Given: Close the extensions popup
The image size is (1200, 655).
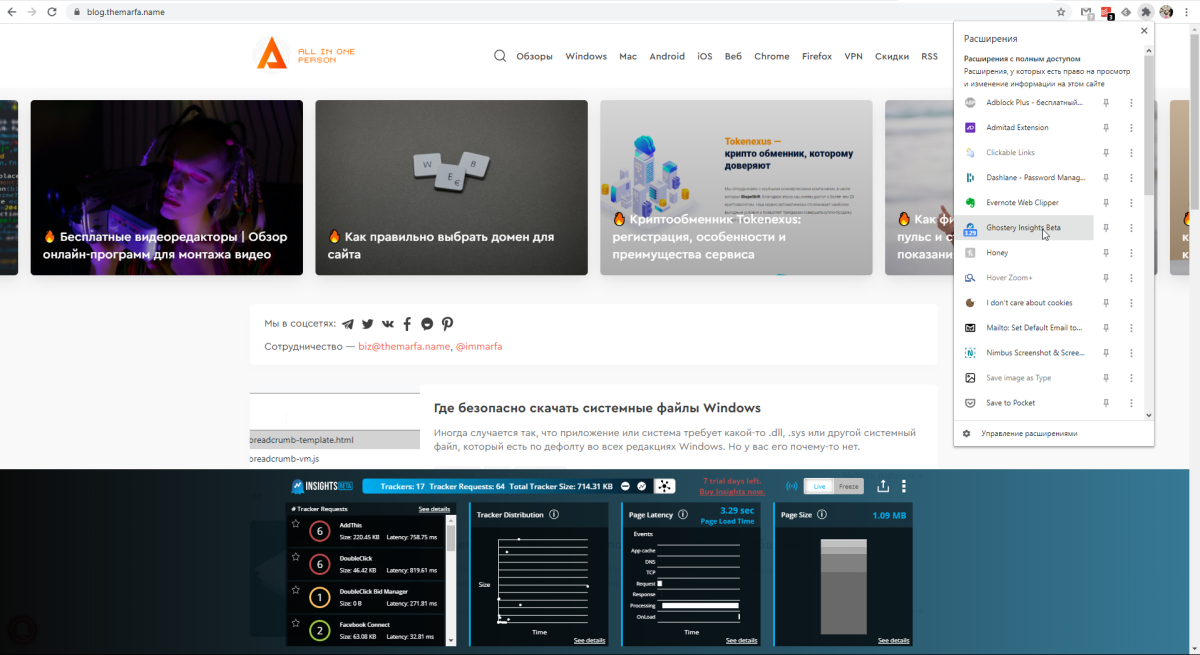Looking at the screenshot, I should point(1144,31).
